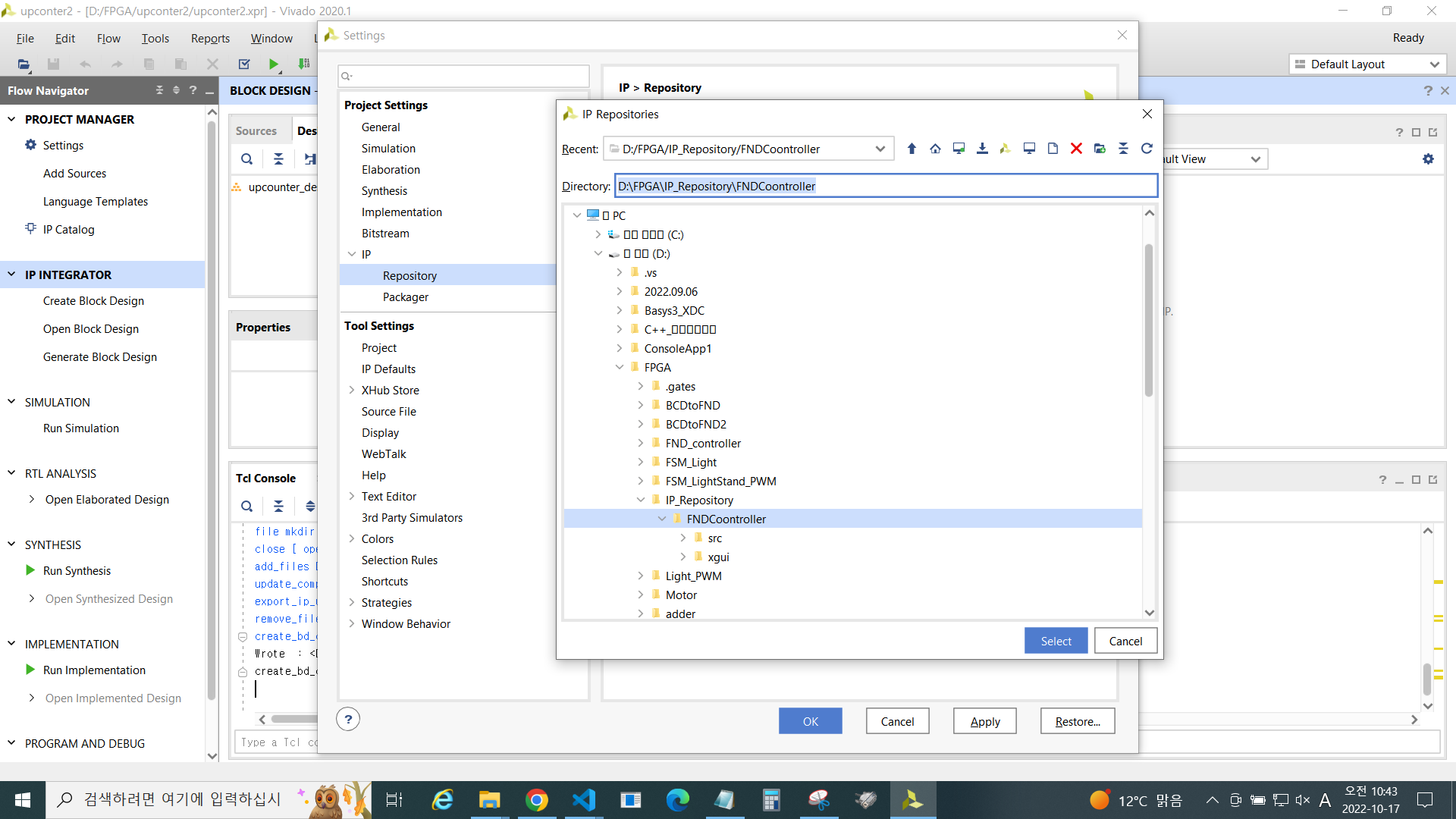Select Basys3_XDC folder in tree
Viewport: 1456px width, 819px height.
(x=674, y=310)
